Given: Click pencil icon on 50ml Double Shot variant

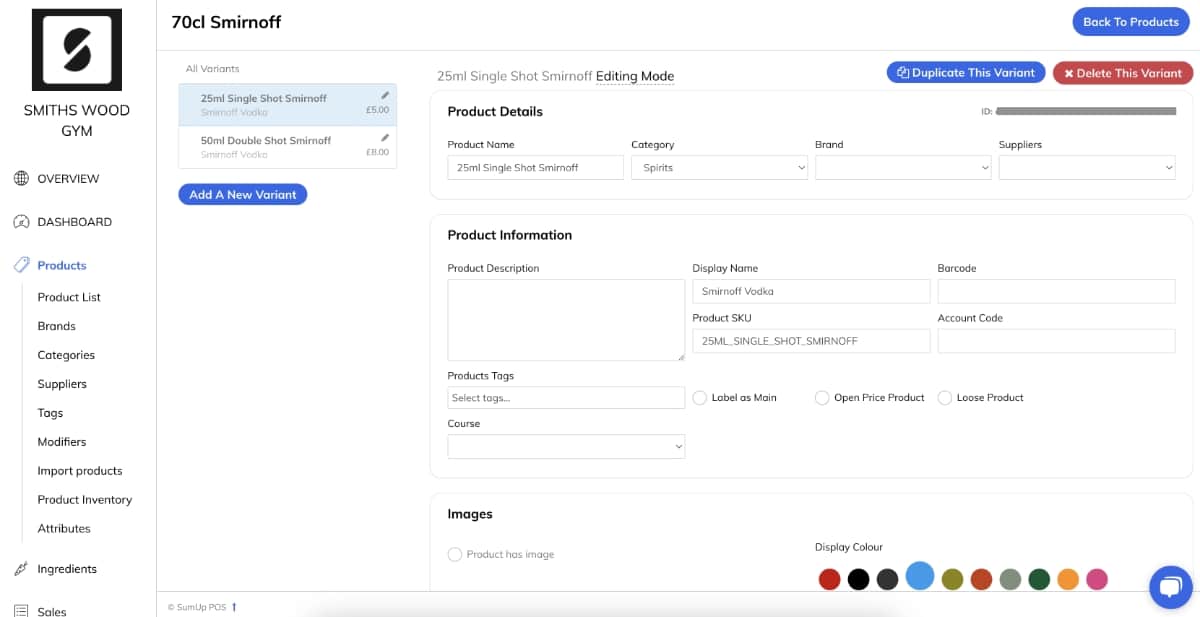Looking at the screenshot, I should tap(385, 138).
